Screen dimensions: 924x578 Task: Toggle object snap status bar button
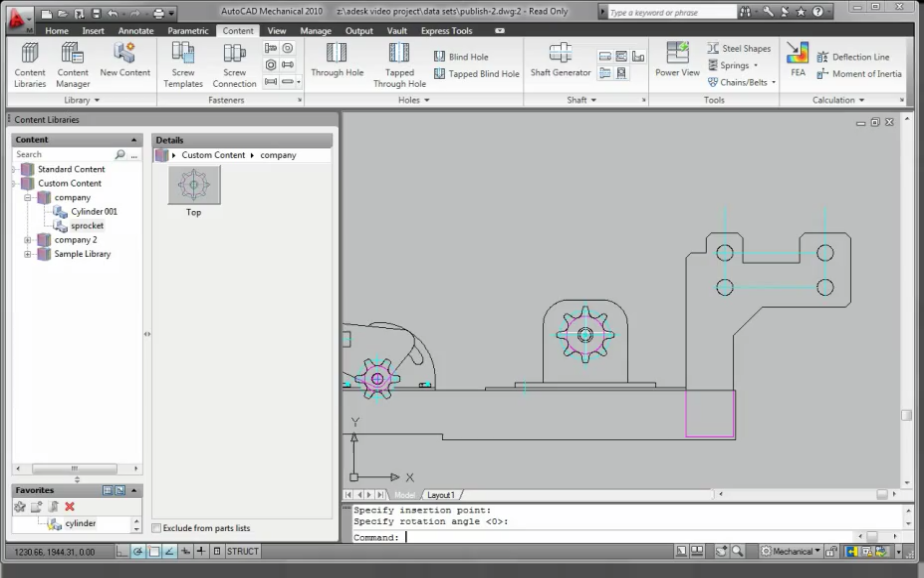(154, 551)
